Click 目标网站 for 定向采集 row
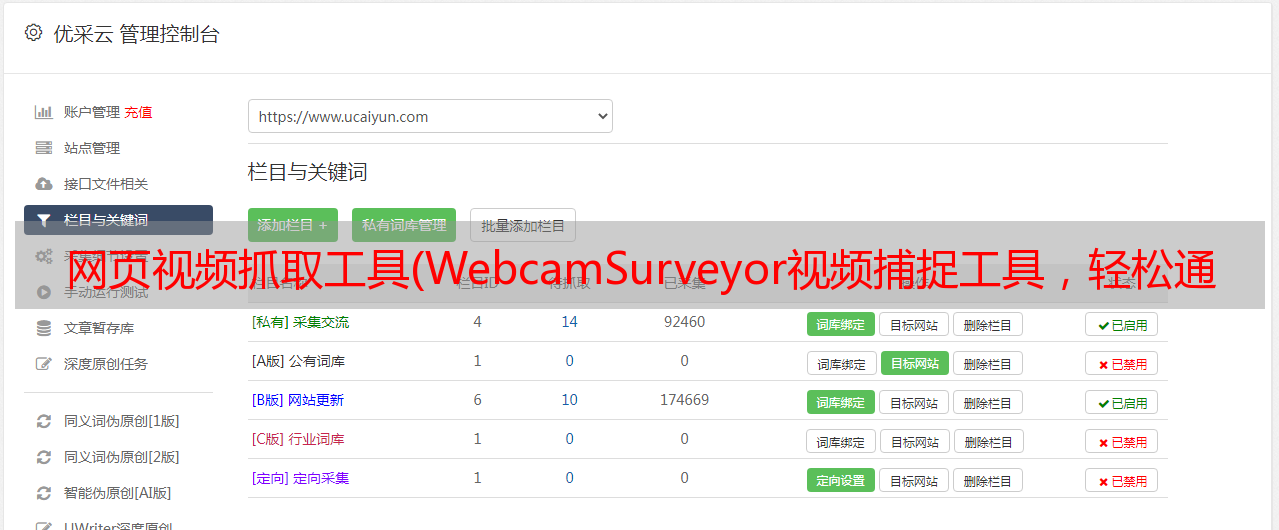This screenshot has width=1279, height=530. pyautogui.click(x=914, y=480)
